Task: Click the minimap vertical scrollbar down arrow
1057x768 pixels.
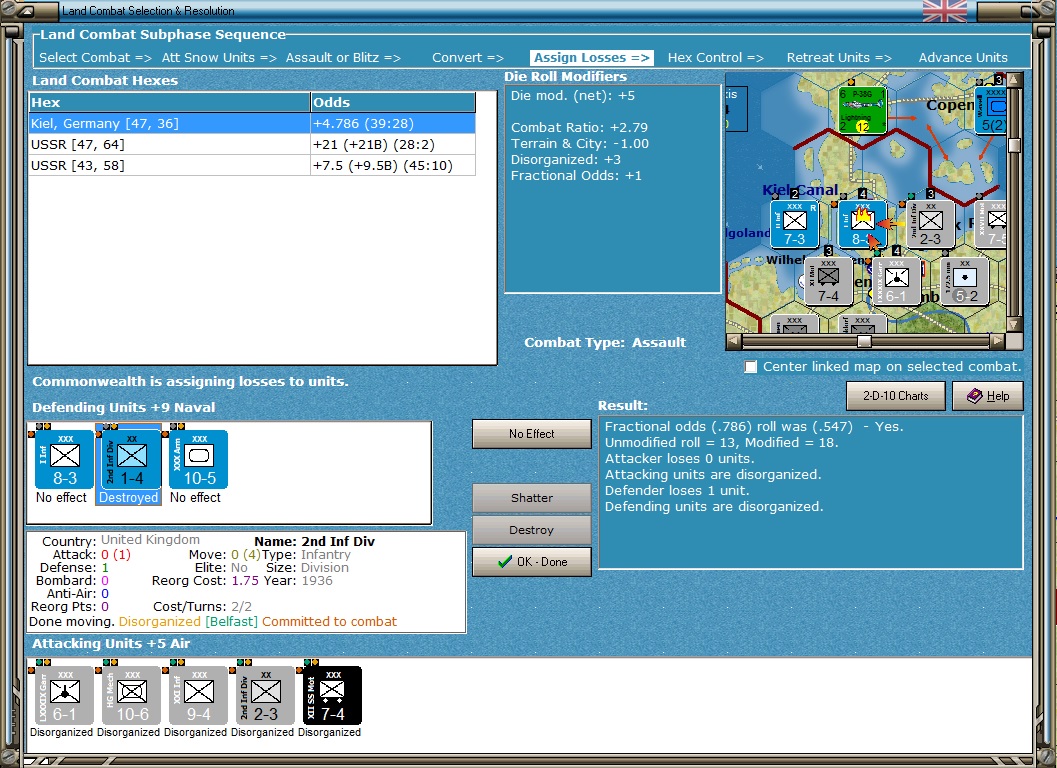Action: (x=1014, y=324)
